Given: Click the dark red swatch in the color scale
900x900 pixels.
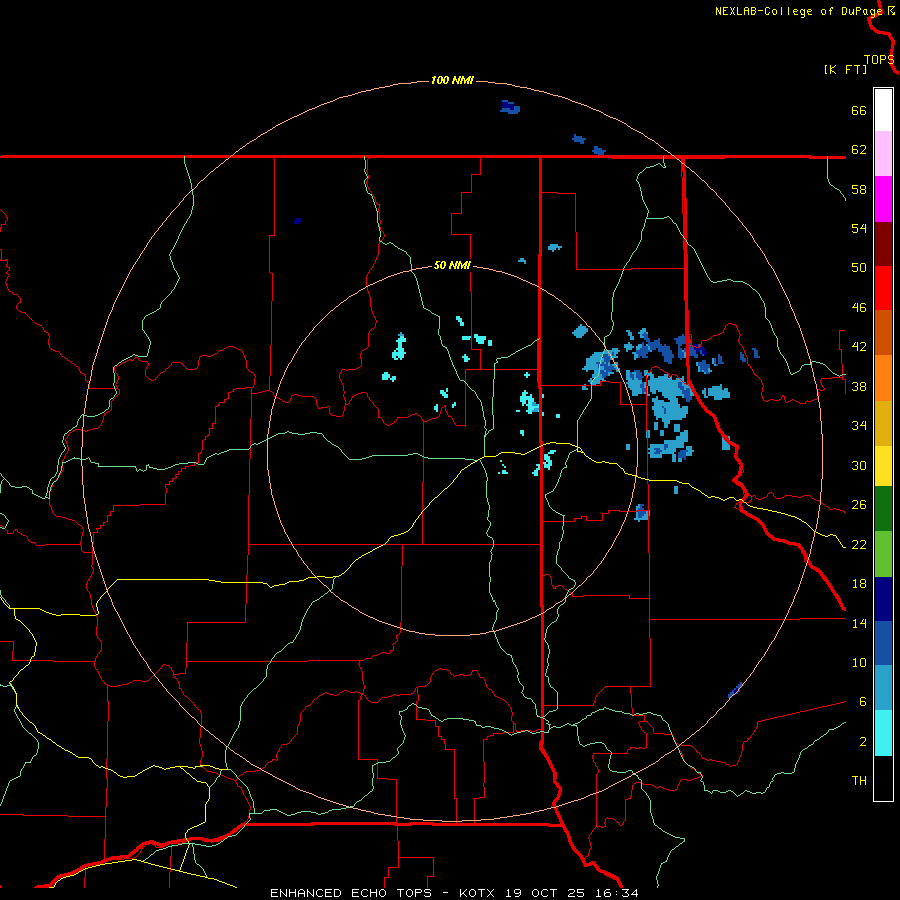Looking at the screenshot, I should [x=883, y=244].
